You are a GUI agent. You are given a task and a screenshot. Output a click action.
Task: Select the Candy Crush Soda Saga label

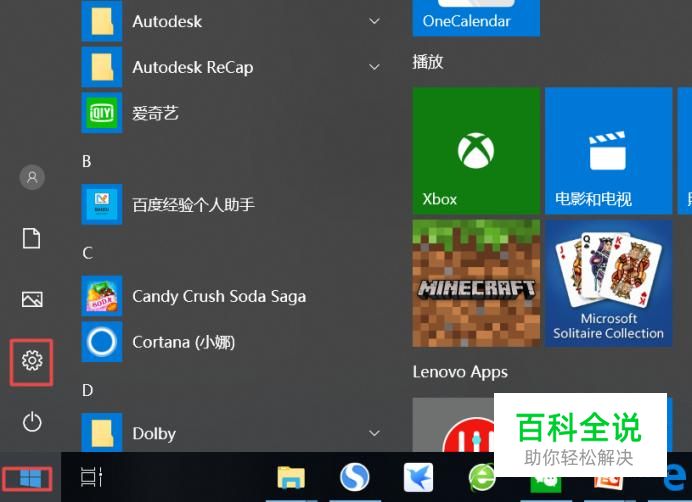[219, 296]
